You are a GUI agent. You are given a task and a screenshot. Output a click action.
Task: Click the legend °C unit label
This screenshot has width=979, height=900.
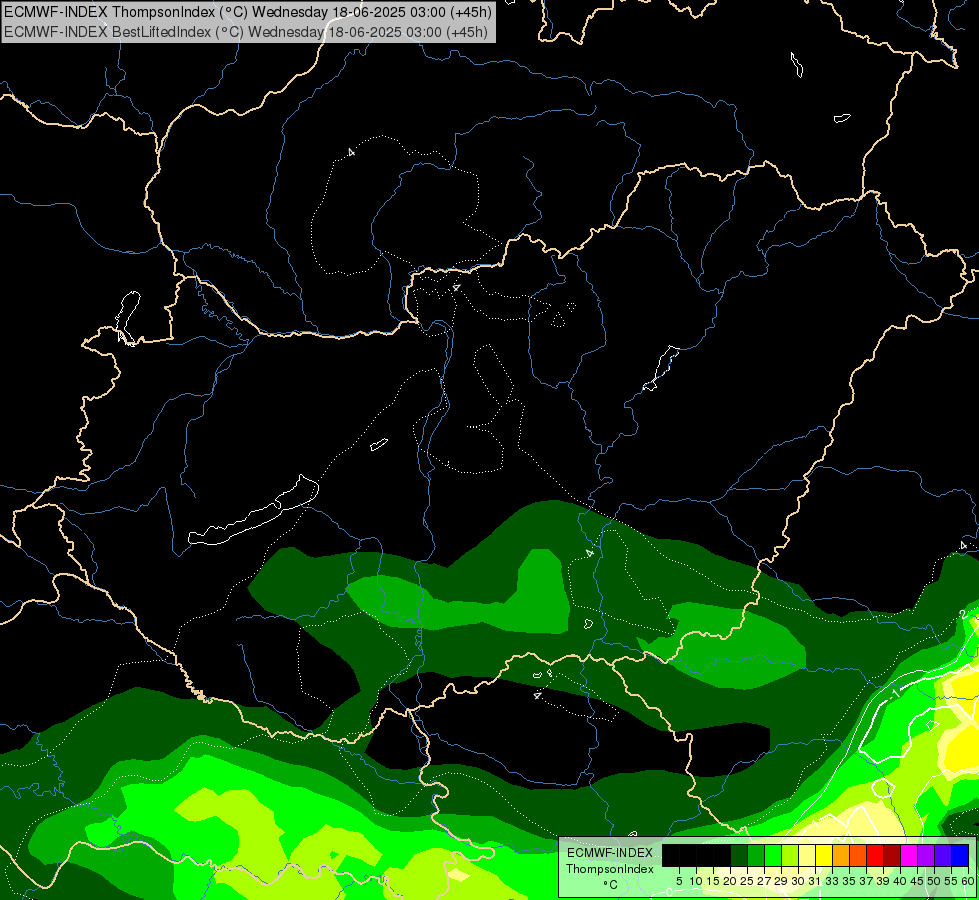611,885
